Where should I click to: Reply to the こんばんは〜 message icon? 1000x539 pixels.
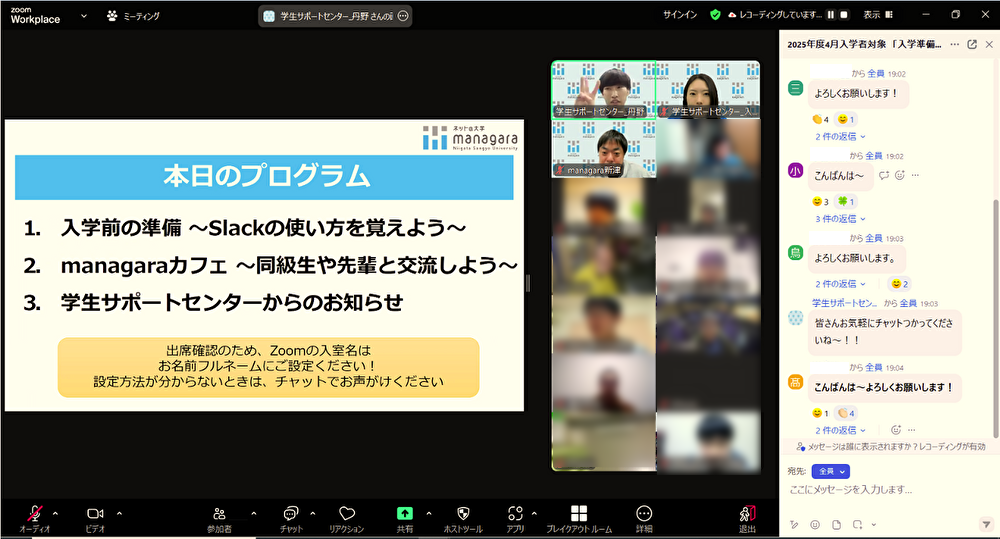tap(884, 175)
